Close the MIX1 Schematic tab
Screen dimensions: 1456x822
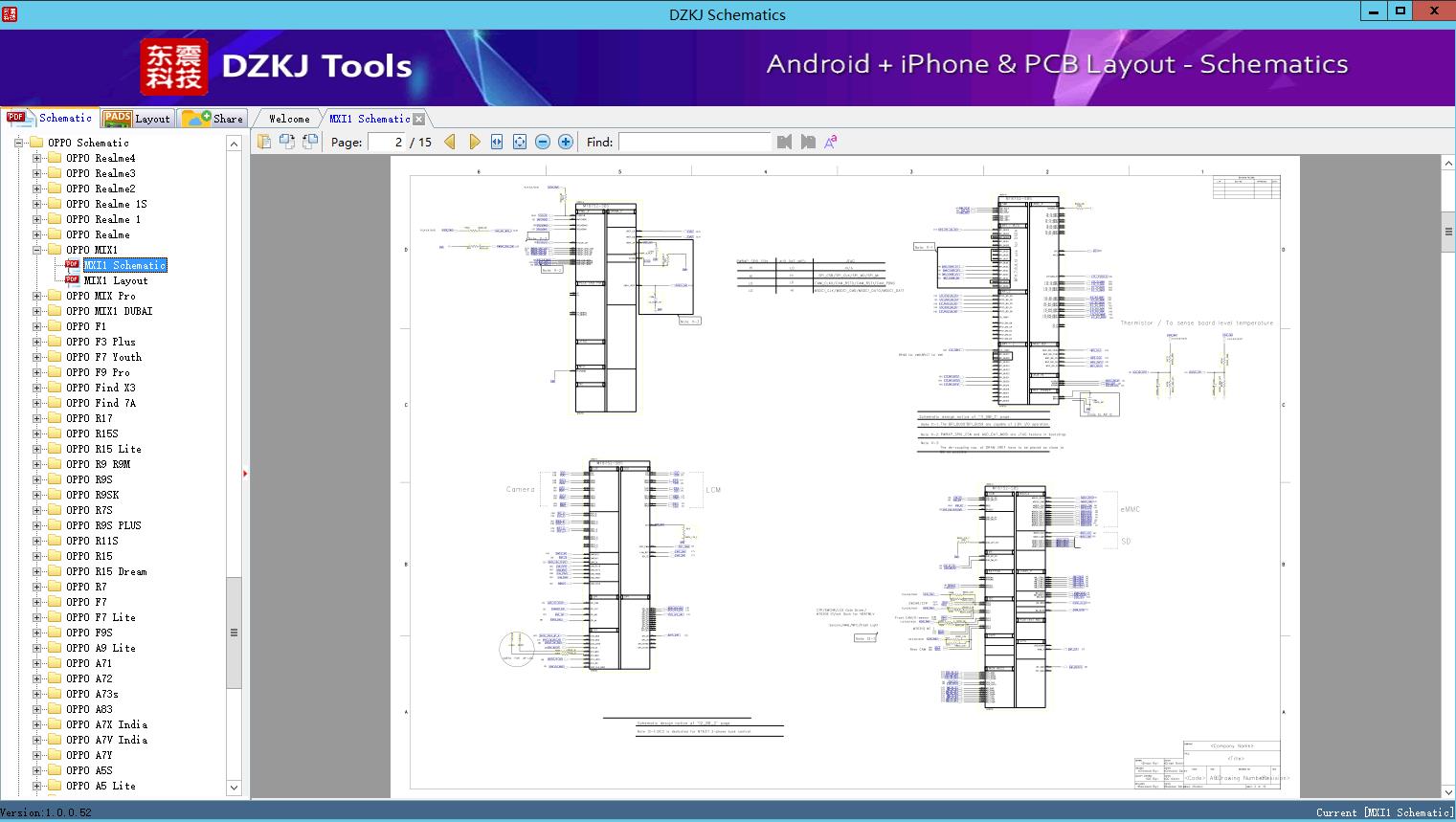tap(419, 120)
